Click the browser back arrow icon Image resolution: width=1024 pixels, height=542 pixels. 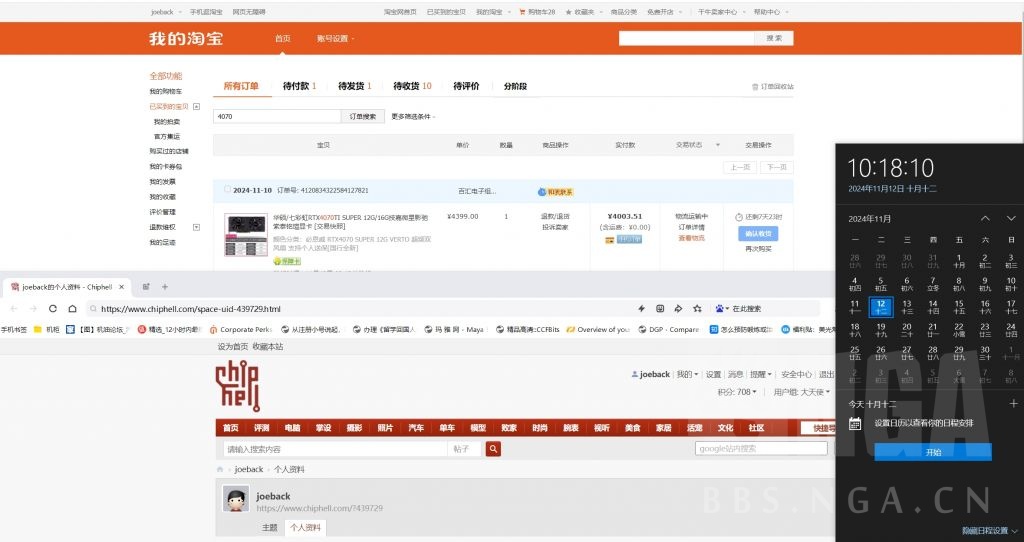point(14,308)
